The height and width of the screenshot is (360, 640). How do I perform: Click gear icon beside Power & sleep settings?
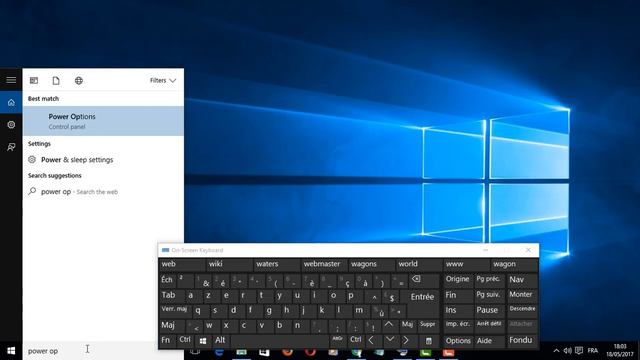pos(32,160)
